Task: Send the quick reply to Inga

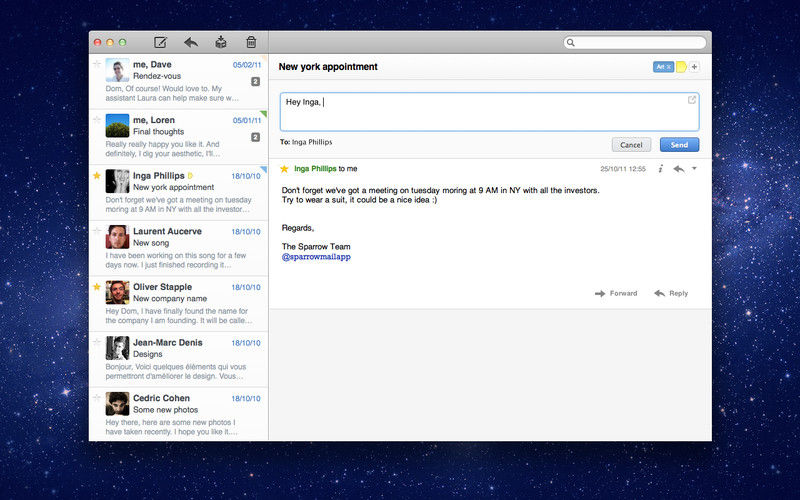Action: [x=679, y=145]
